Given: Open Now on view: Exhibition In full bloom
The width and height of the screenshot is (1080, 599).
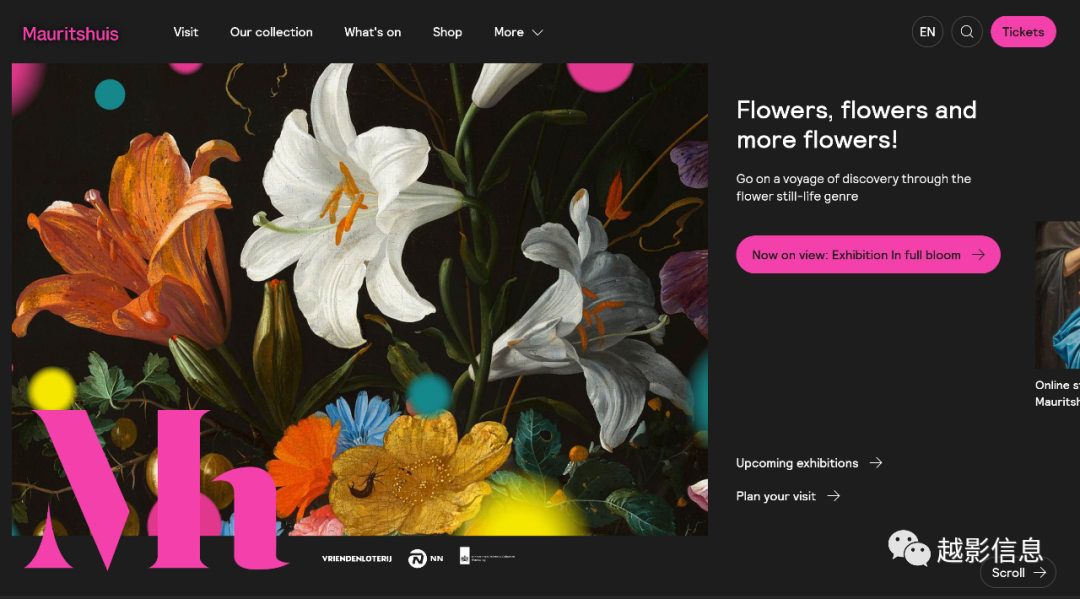Looking at the screenshot, I should tap(868, 255).
